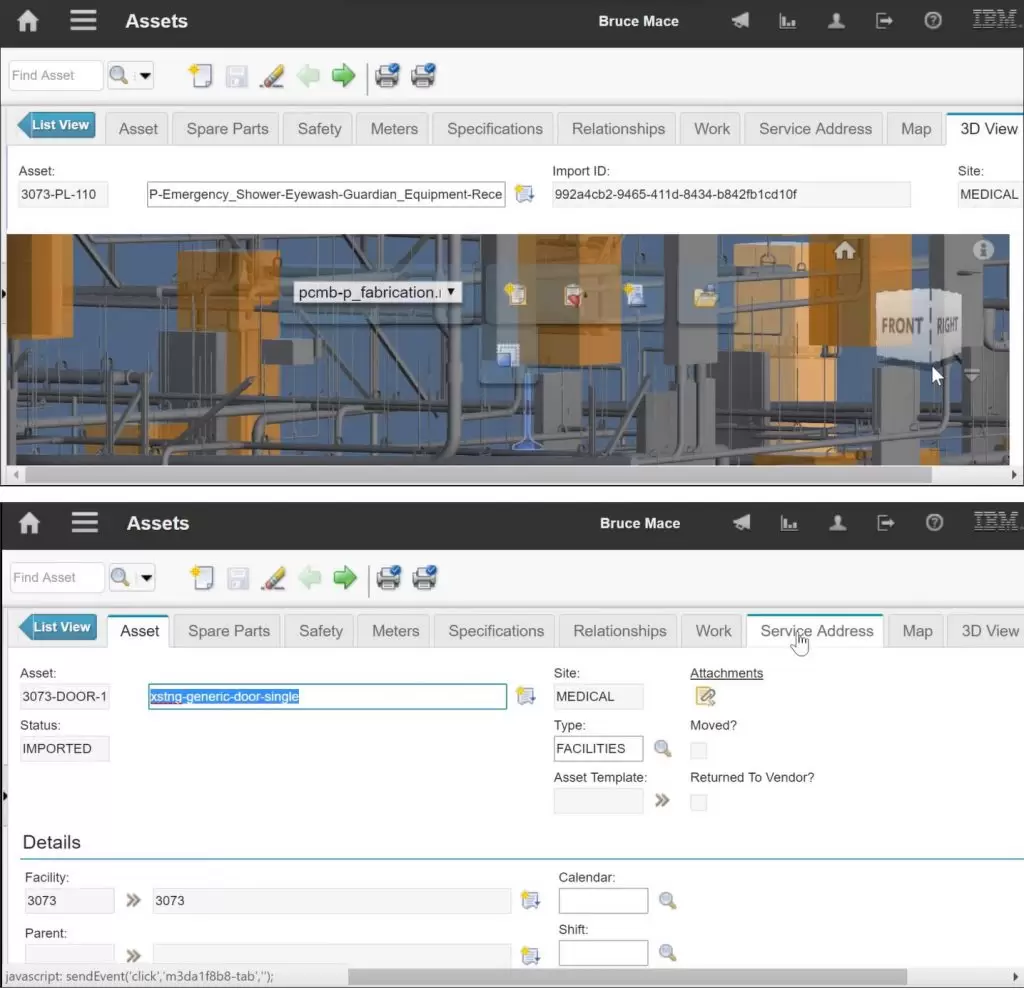Click the List View button in the lower window

(x=59, y=627)
